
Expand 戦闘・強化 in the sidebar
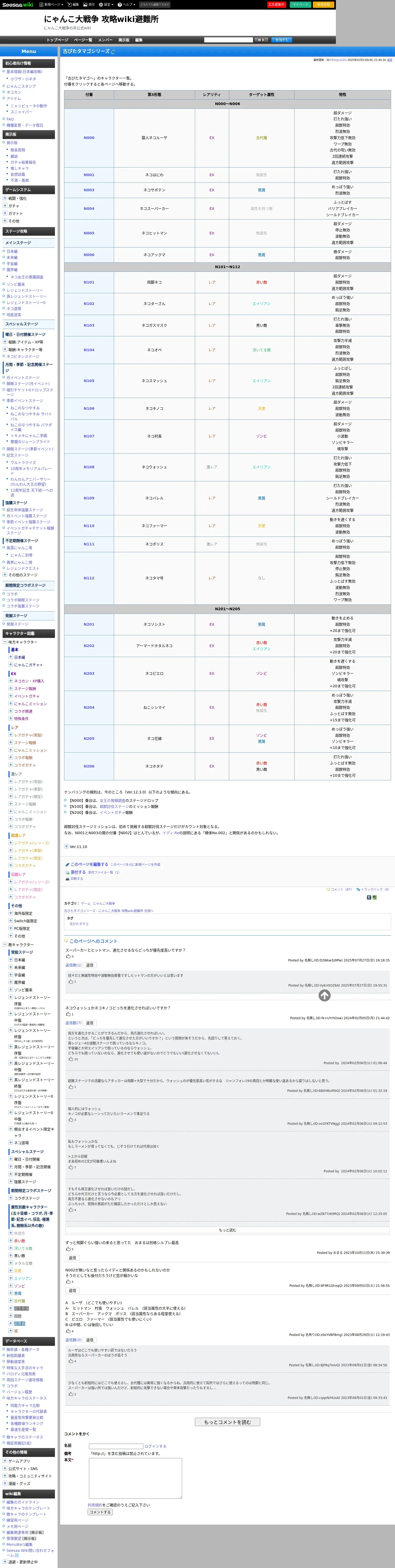pyautogui.click(x=5, y=198)
